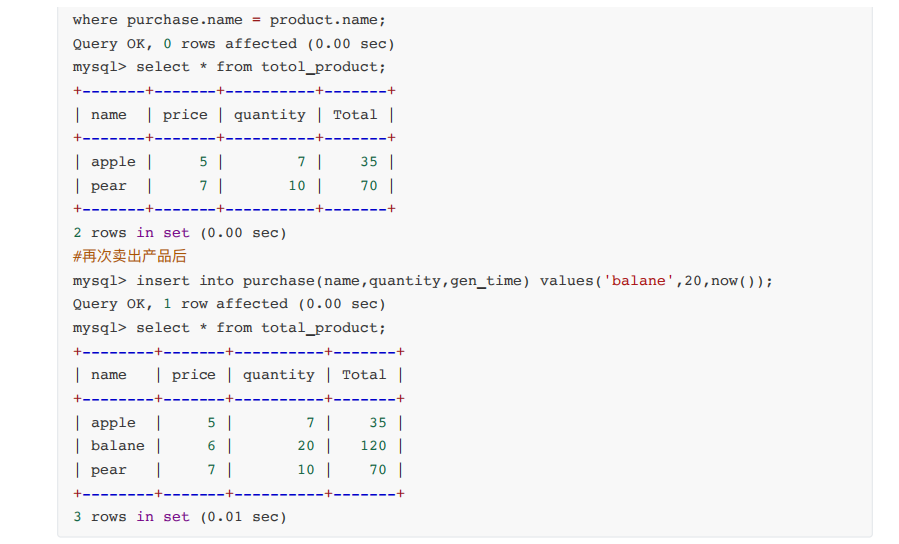The width and height of the screenshot is (899, 544).
Task: Click 'quantity' header in second result table
Action: pos(278,375)
